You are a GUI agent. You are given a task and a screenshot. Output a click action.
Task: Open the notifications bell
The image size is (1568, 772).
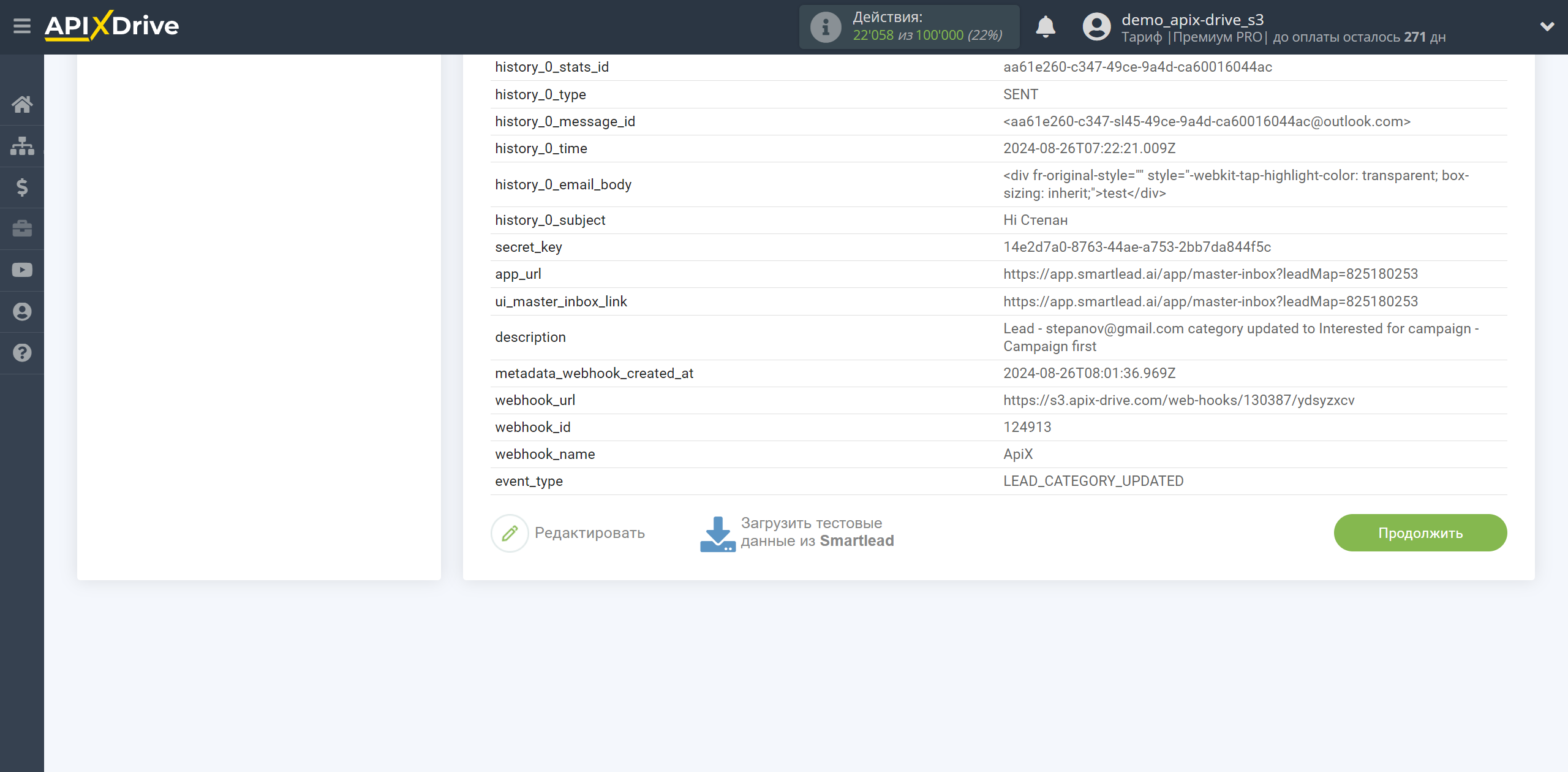pyautogui.click(x=1046, y=27)
